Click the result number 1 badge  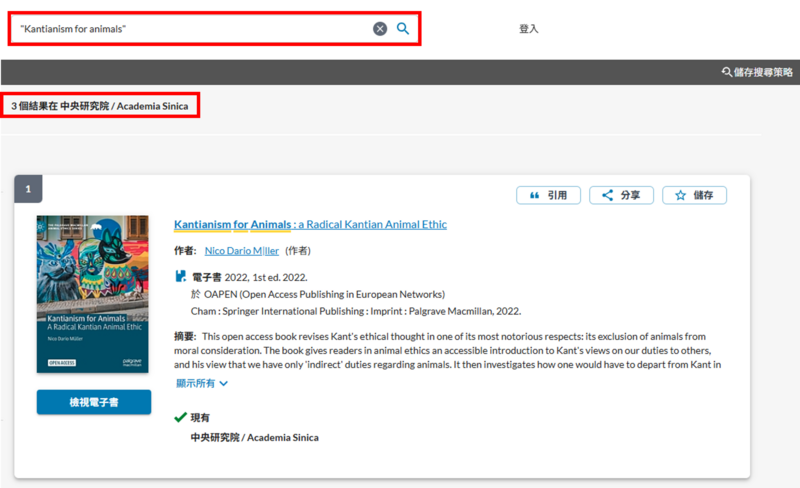pos(28,188)
